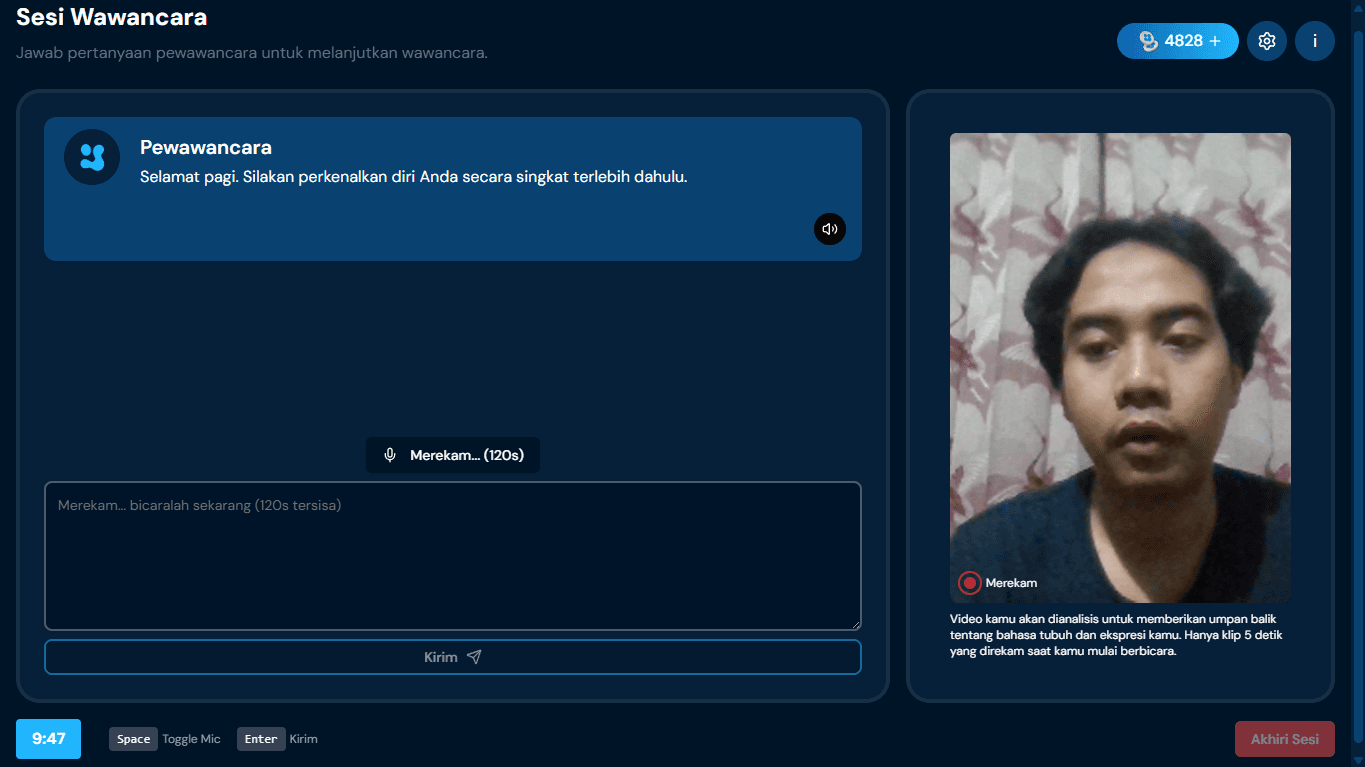This screenshot has height=767, width=1365.
Task: Click the Pewawancara avatar icon
Action: point(92,157)
